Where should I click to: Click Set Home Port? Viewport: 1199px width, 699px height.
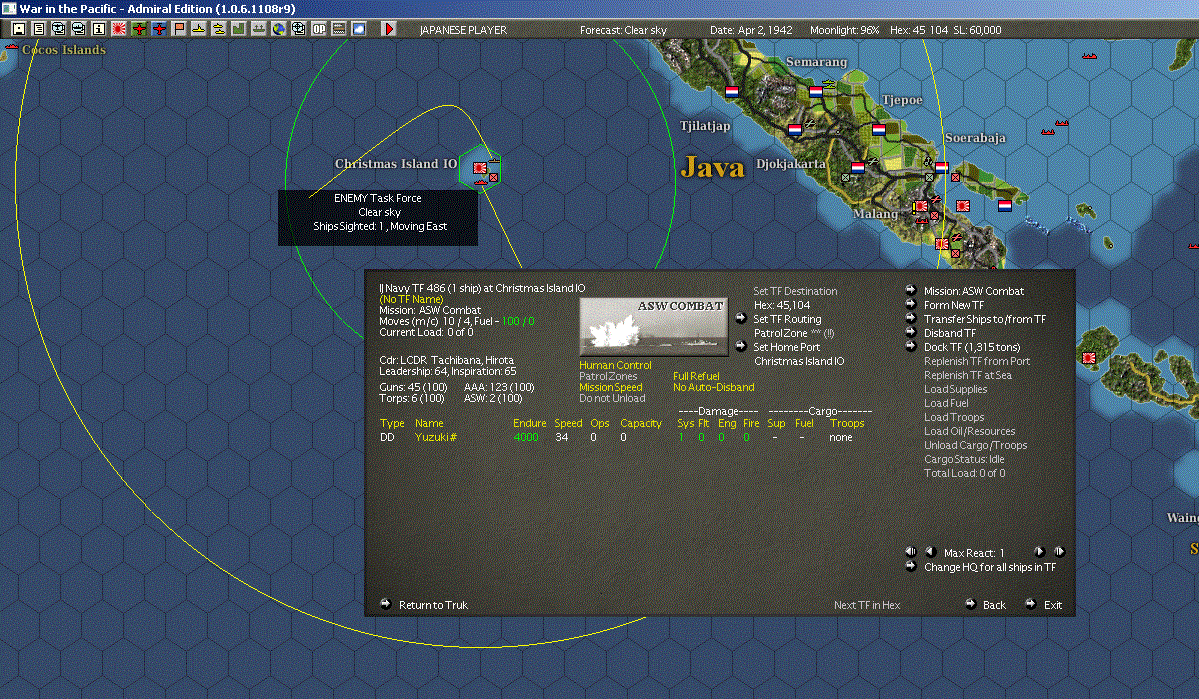pyautogui.click(x=786, y=347)
